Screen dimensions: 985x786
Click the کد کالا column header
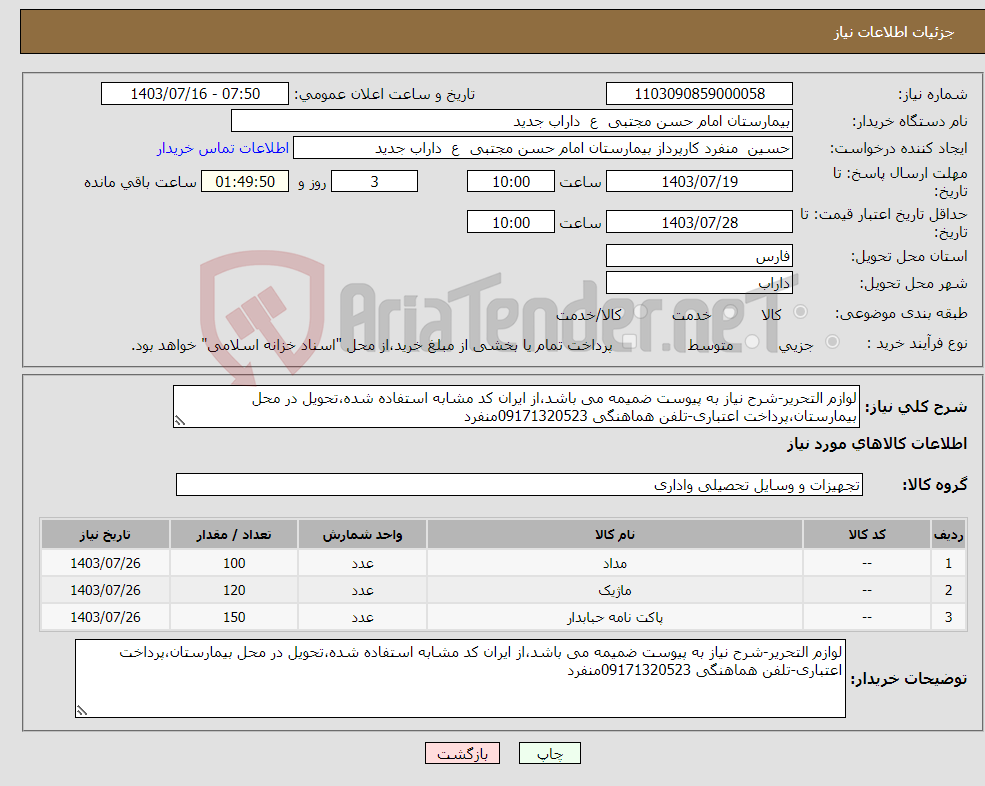tap(867, 534)
